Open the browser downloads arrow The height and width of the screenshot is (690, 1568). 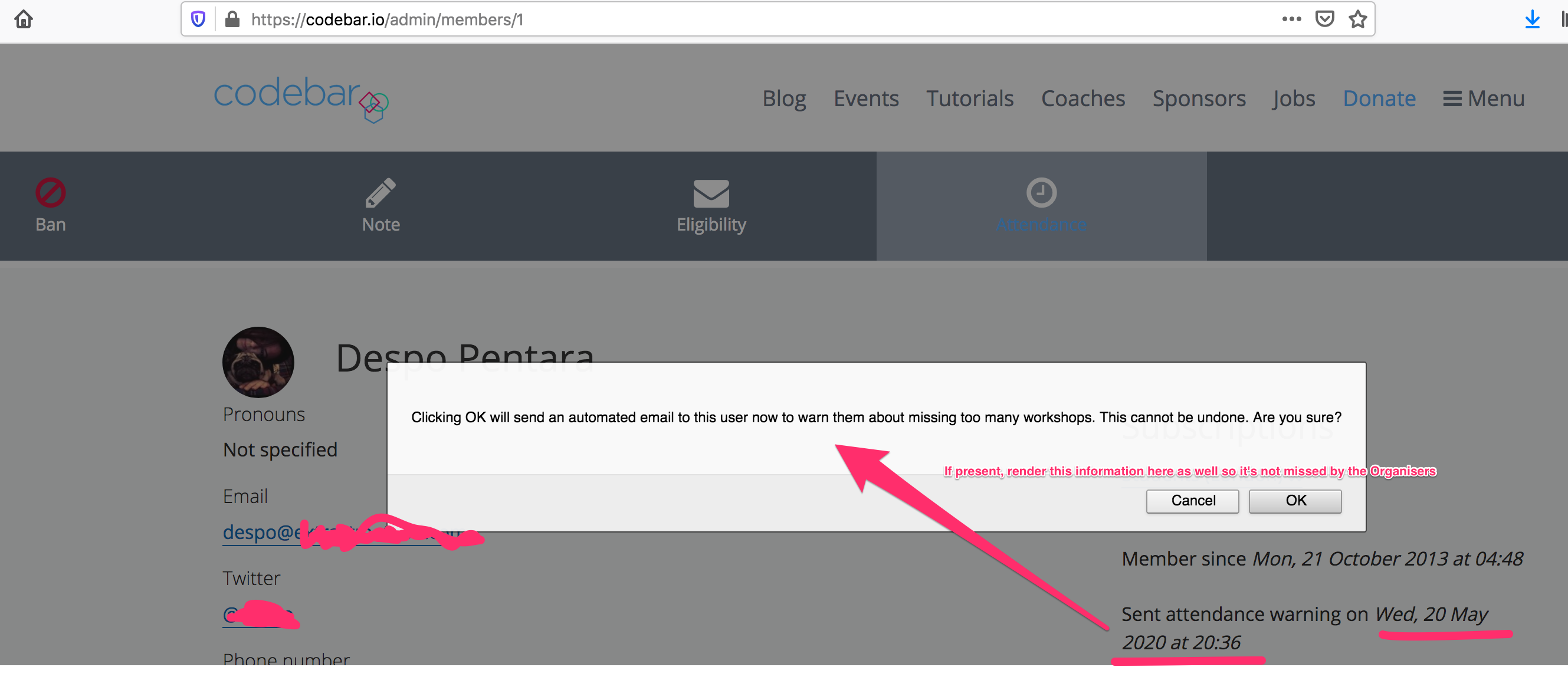tap(1531, 19)
